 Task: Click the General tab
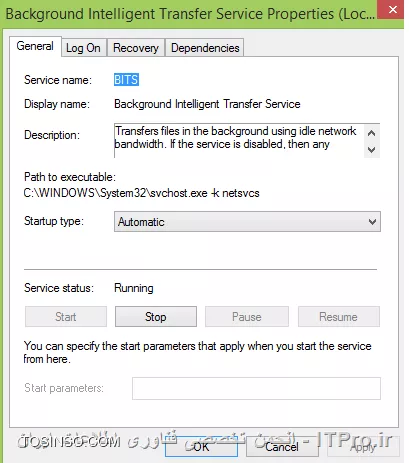point(35,46)
